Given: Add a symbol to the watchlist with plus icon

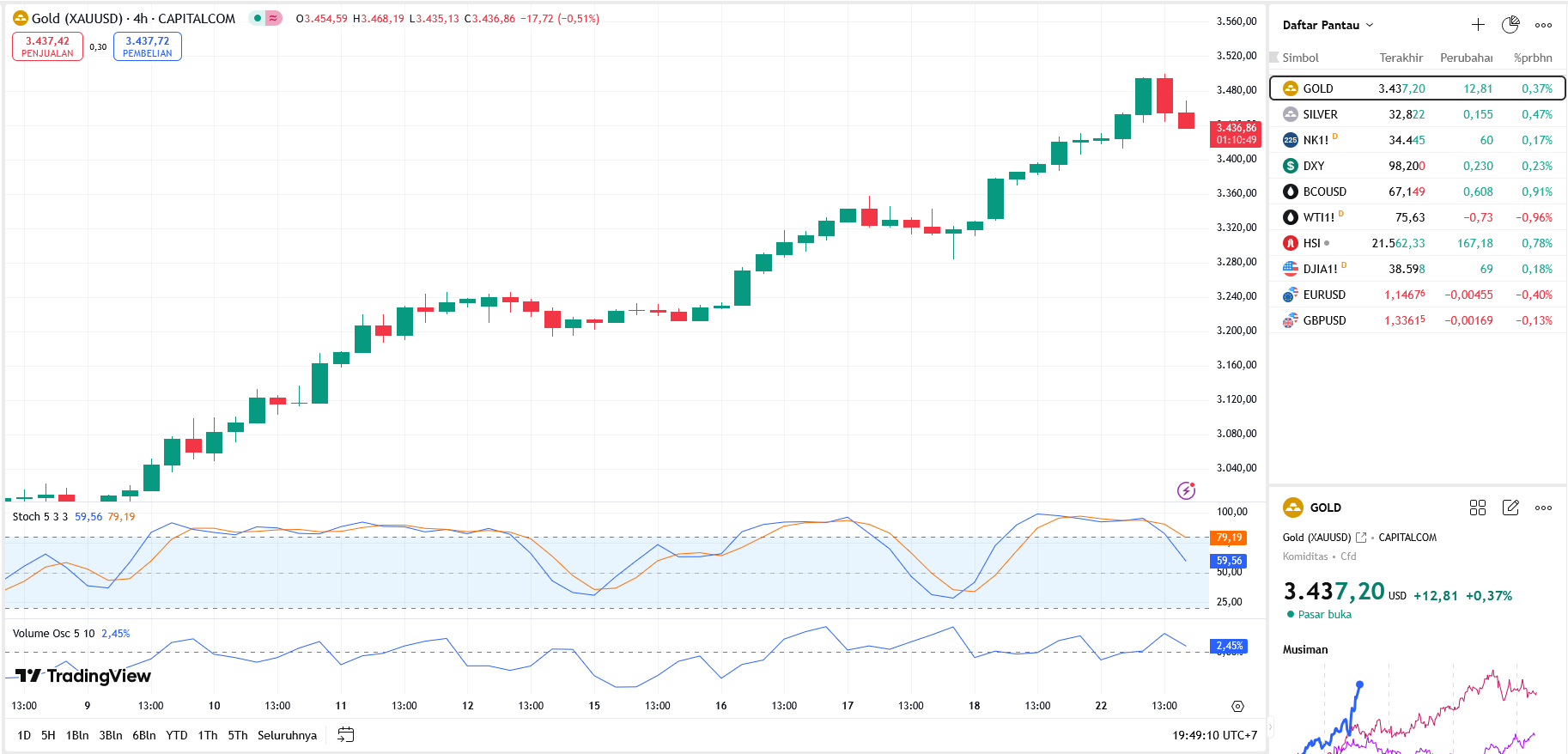Looking at the screenshot, I should 1477,25.
